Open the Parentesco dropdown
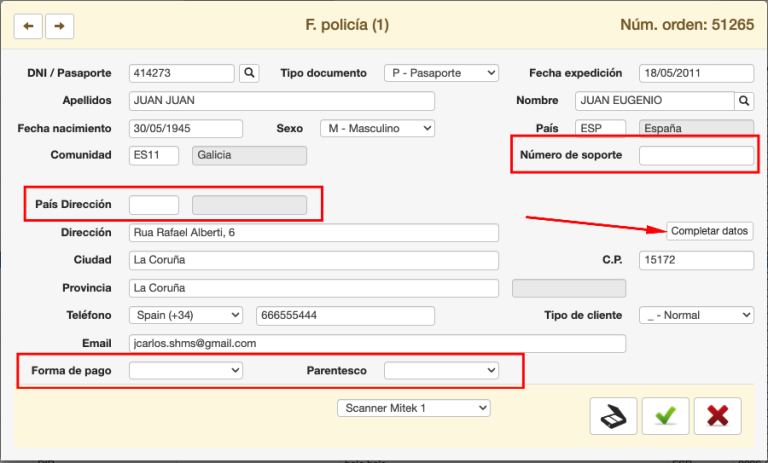 click(441, 370)
